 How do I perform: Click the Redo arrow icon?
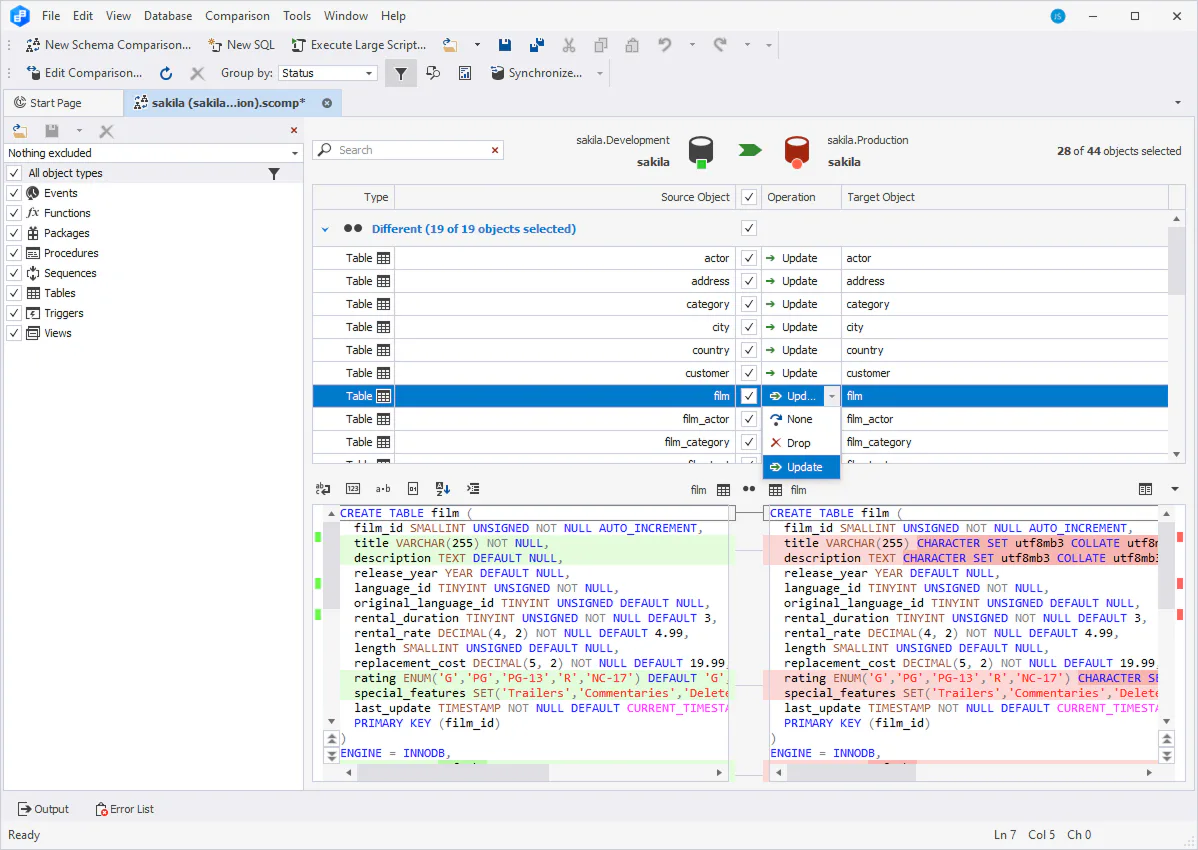click(x=720, y=45)
